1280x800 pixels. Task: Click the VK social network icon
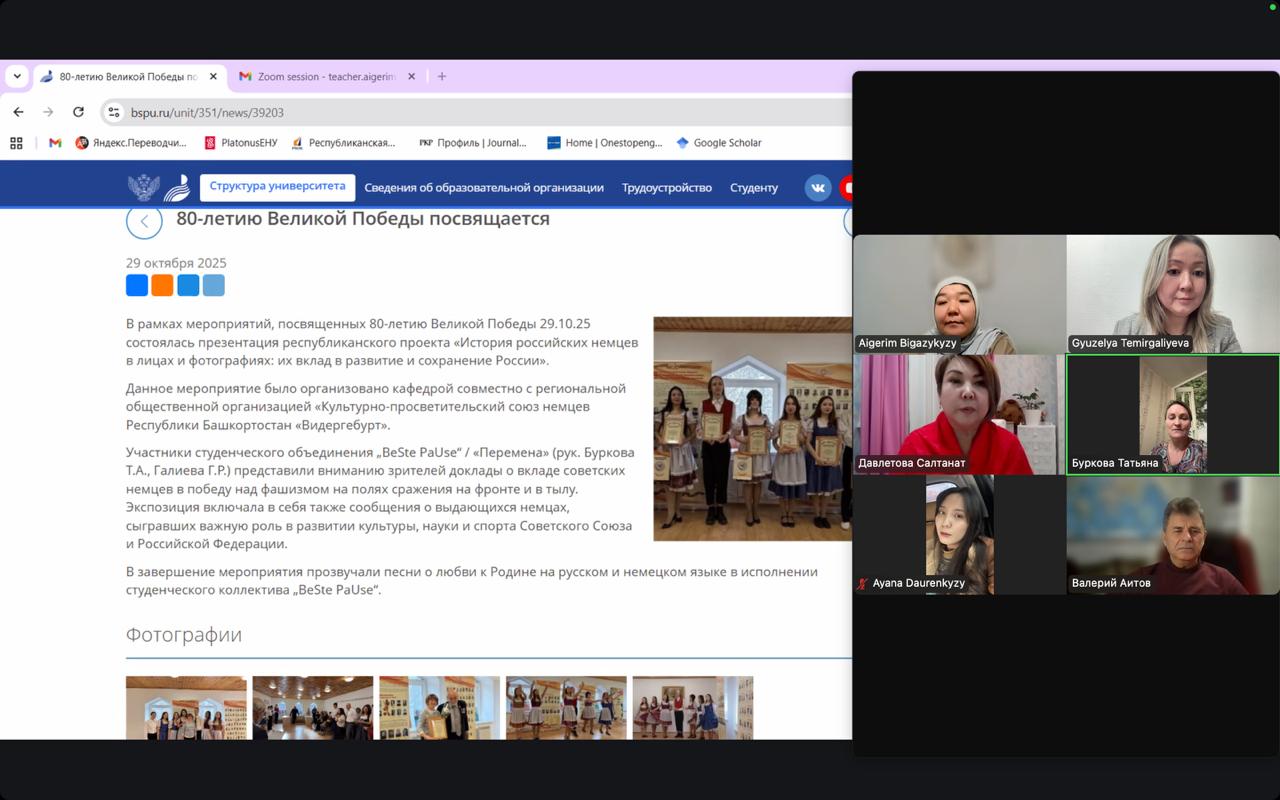point(817,187)
